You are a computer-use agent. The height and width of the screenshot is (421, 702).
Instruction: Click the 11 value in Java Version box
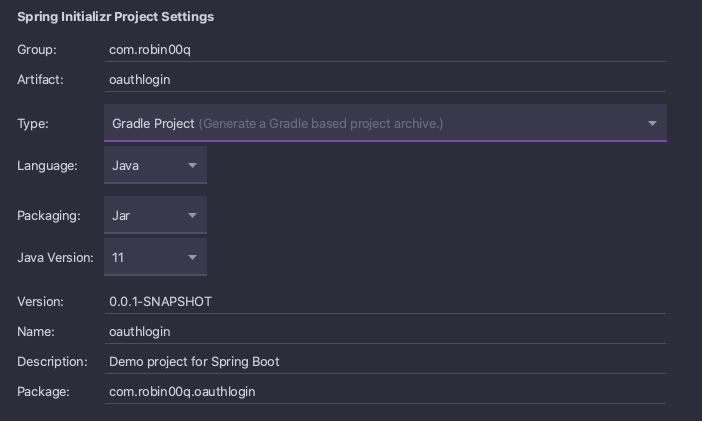point(118,258)
